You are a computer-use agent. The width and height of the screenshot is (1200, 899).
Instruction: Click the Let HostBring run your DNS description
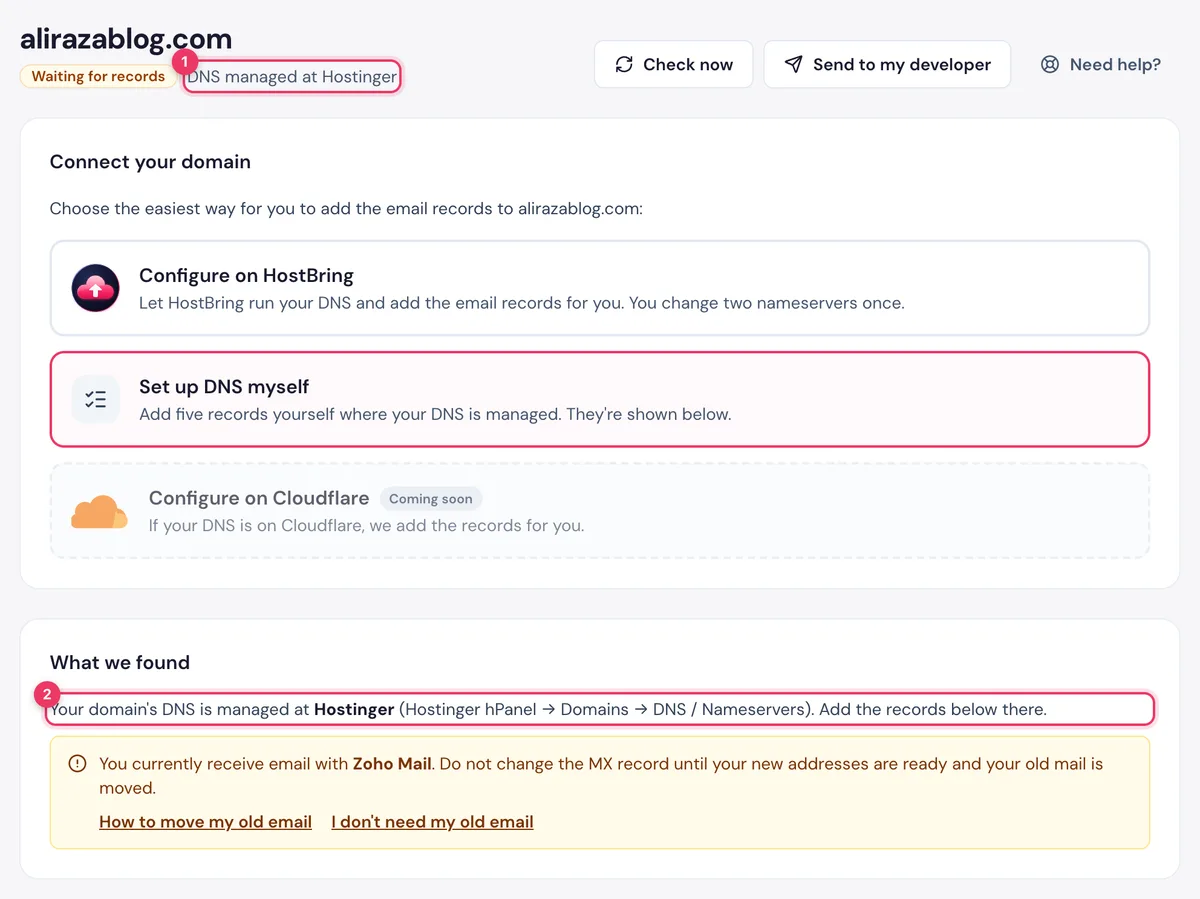522,302
